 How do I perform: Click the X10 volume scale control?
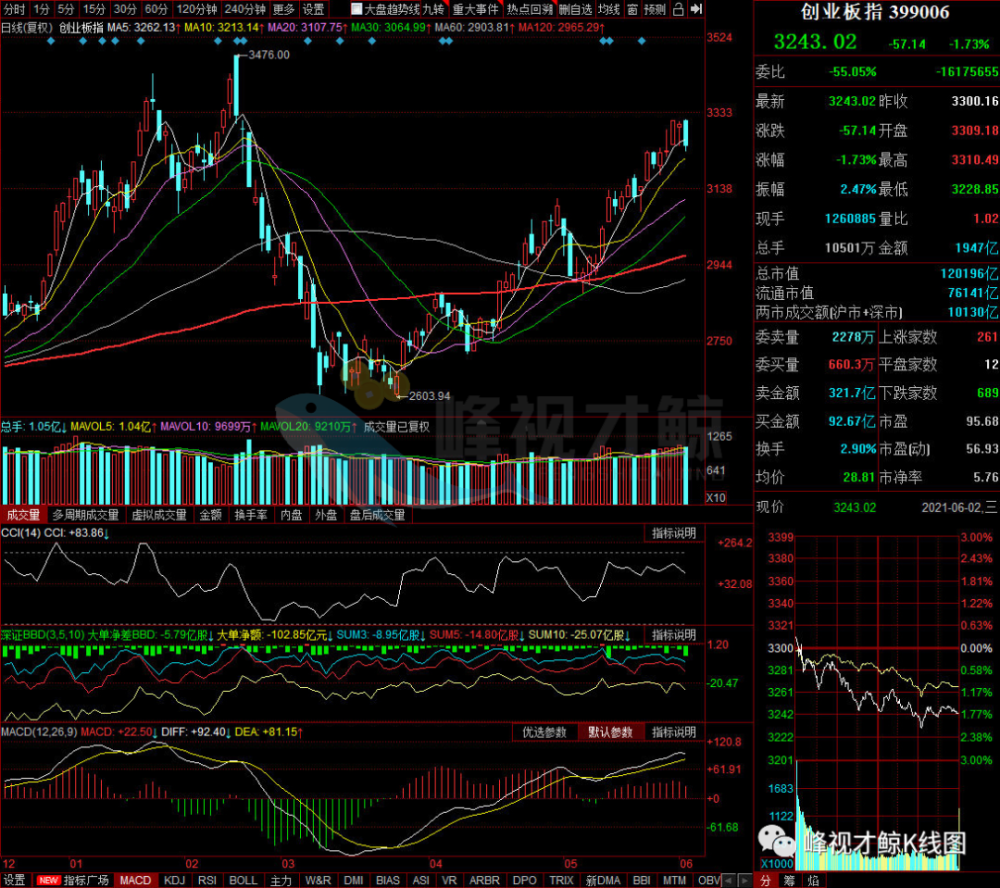point(716,498)
